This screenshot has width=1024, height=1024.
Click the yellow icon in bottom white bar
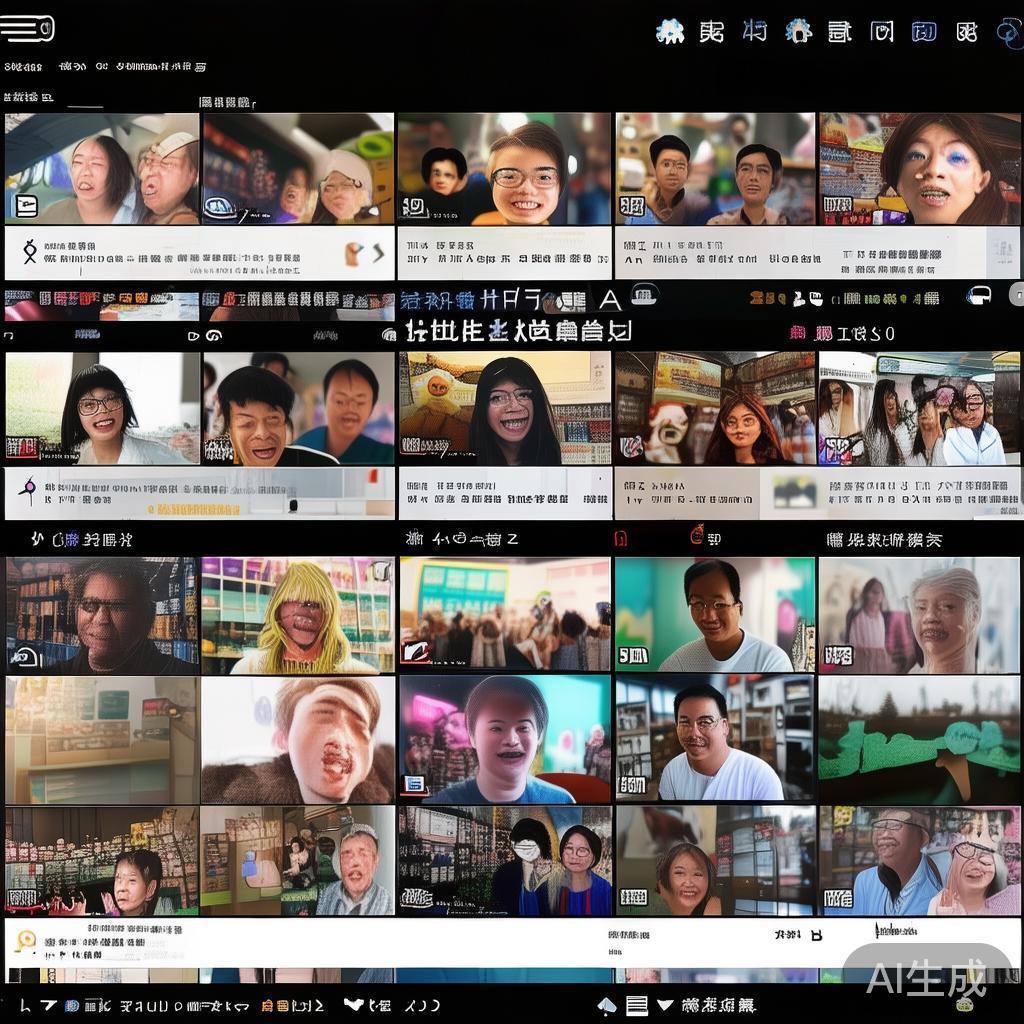tap(26, 940)
